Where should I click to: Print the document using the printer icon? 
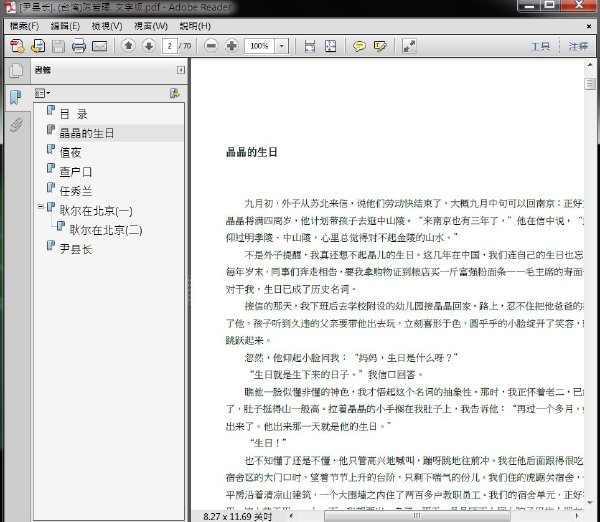[79, 46]
